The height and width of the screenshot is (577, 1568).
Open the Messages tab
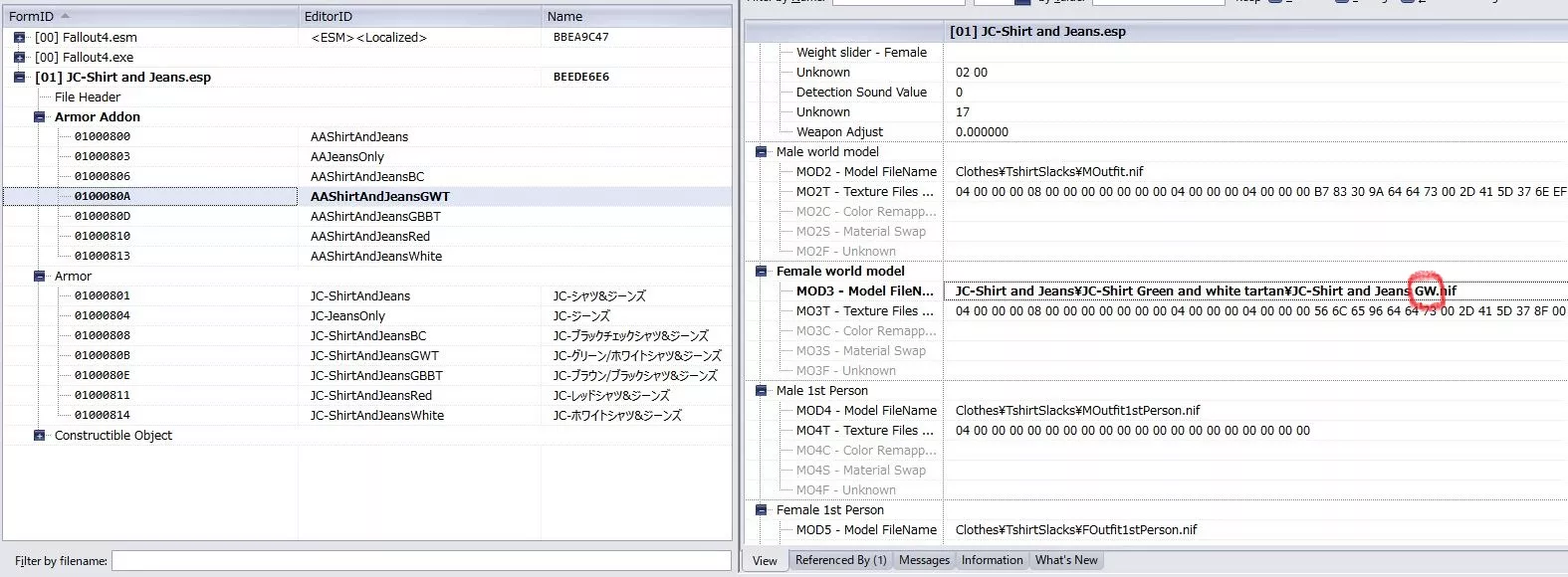(924, 560)
